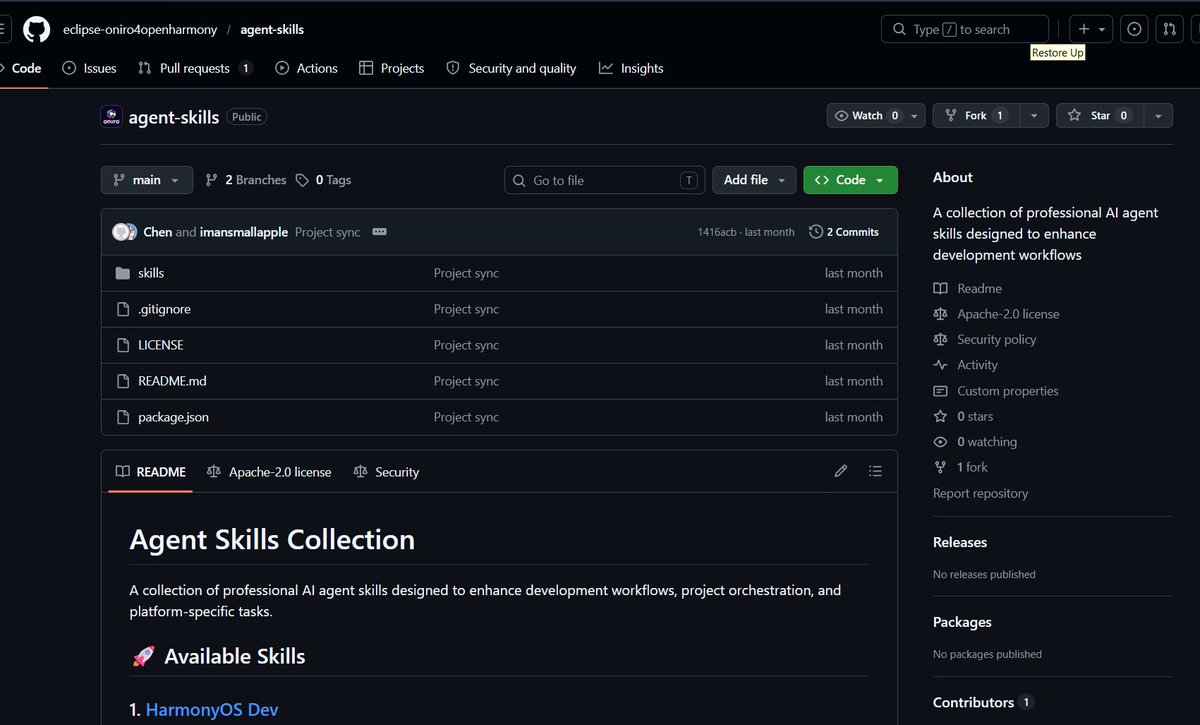Screen dimensions: 1200x725
Task: Open the skills folder
Action: point(151,273)
